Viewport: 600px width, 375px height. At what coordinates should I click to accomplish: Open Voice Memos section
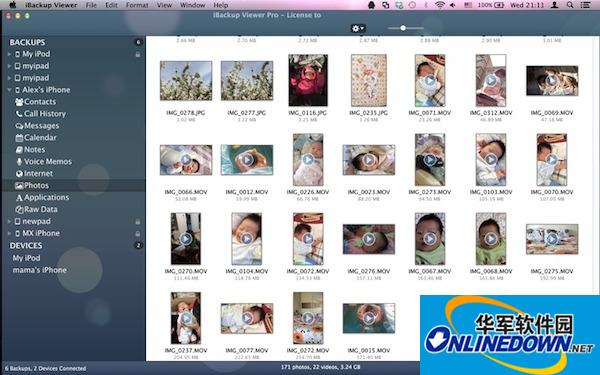pos(43,161)
